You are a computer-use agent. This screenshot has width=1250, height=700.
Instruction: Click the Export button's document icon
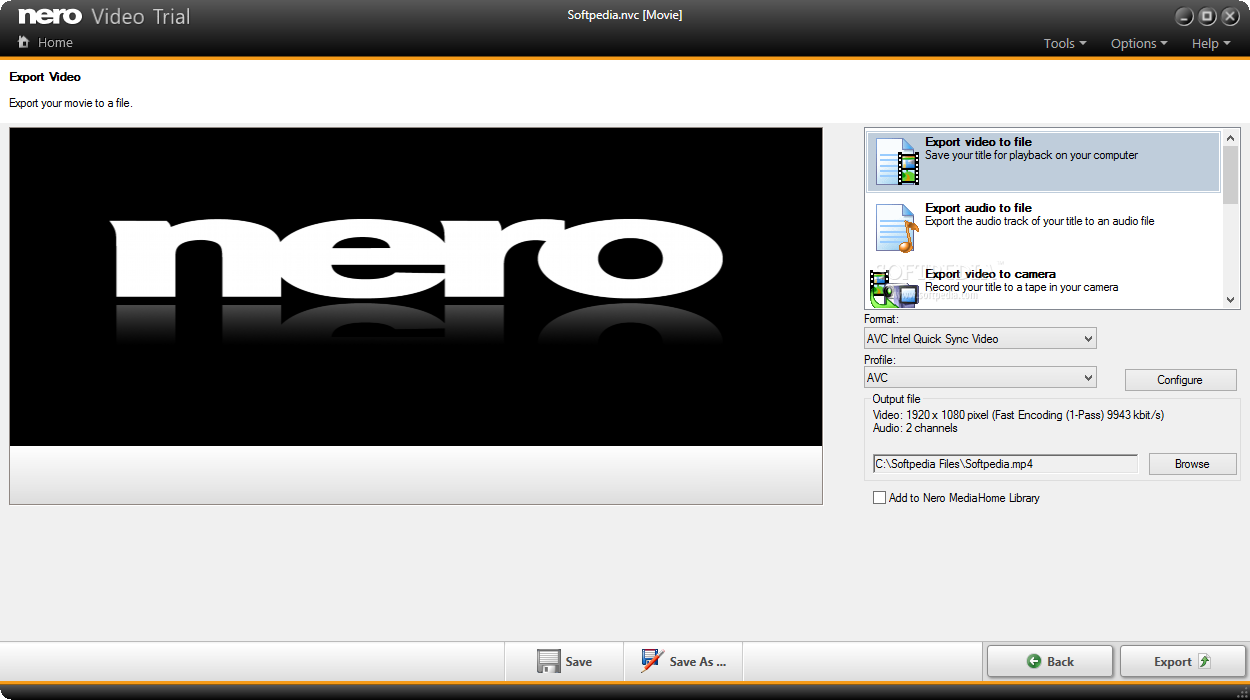pos(1204,661)
